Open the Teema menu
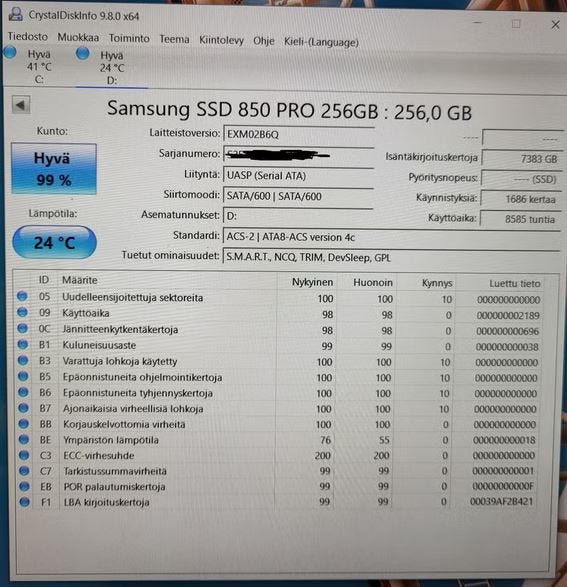This screenshot has height=587, width=567. click(174, 39)
